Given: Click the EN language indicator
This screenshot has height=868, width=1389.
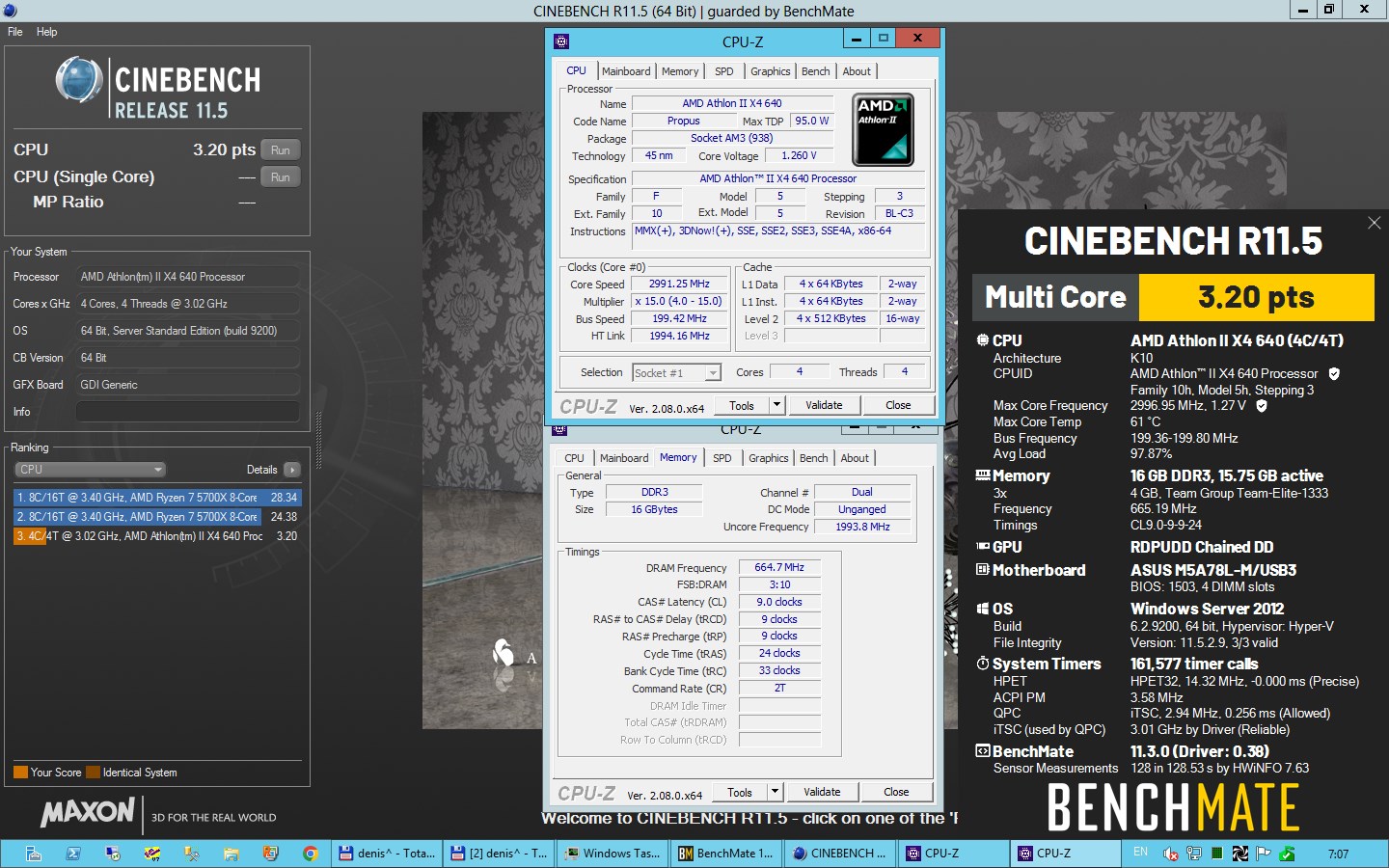Looking at the screenshot, I should [x=1140, y=852].
